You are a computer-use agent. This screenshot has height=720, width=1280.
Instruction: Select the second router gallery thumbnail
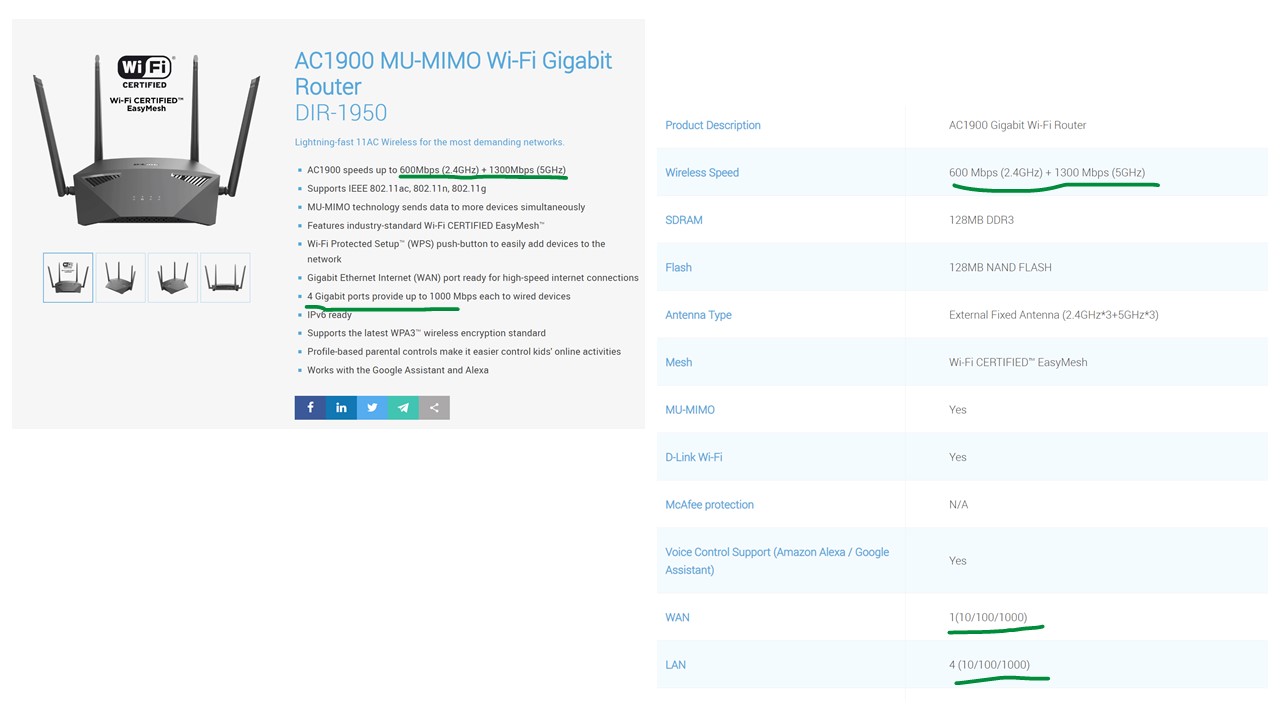tap(120, 278)
